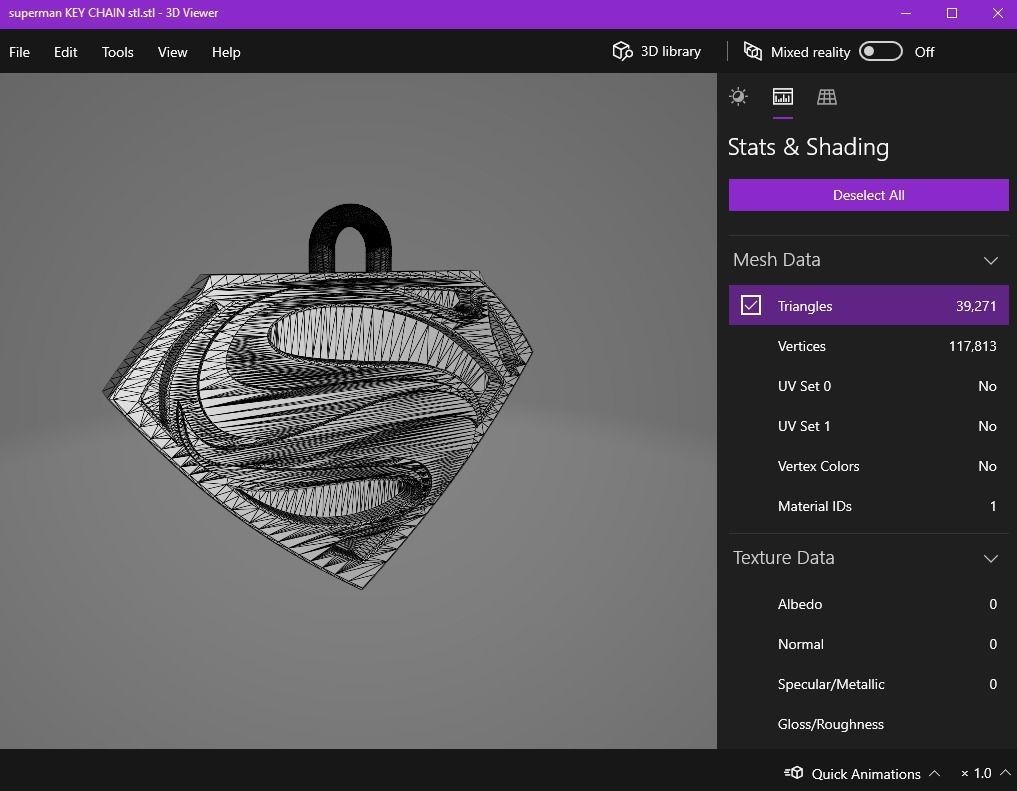Collapse the Mesh Data section

(990, 261)
